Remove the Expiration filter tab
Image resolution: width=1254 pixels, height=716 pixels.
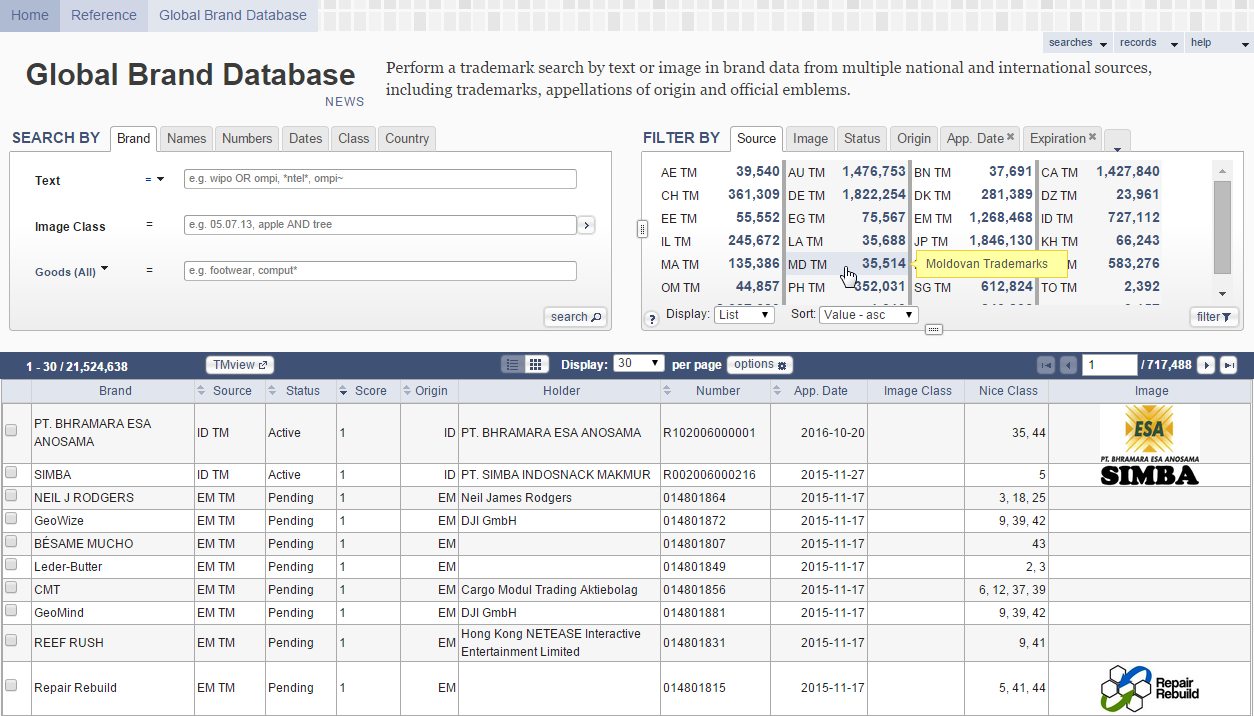pos(1092,138)
